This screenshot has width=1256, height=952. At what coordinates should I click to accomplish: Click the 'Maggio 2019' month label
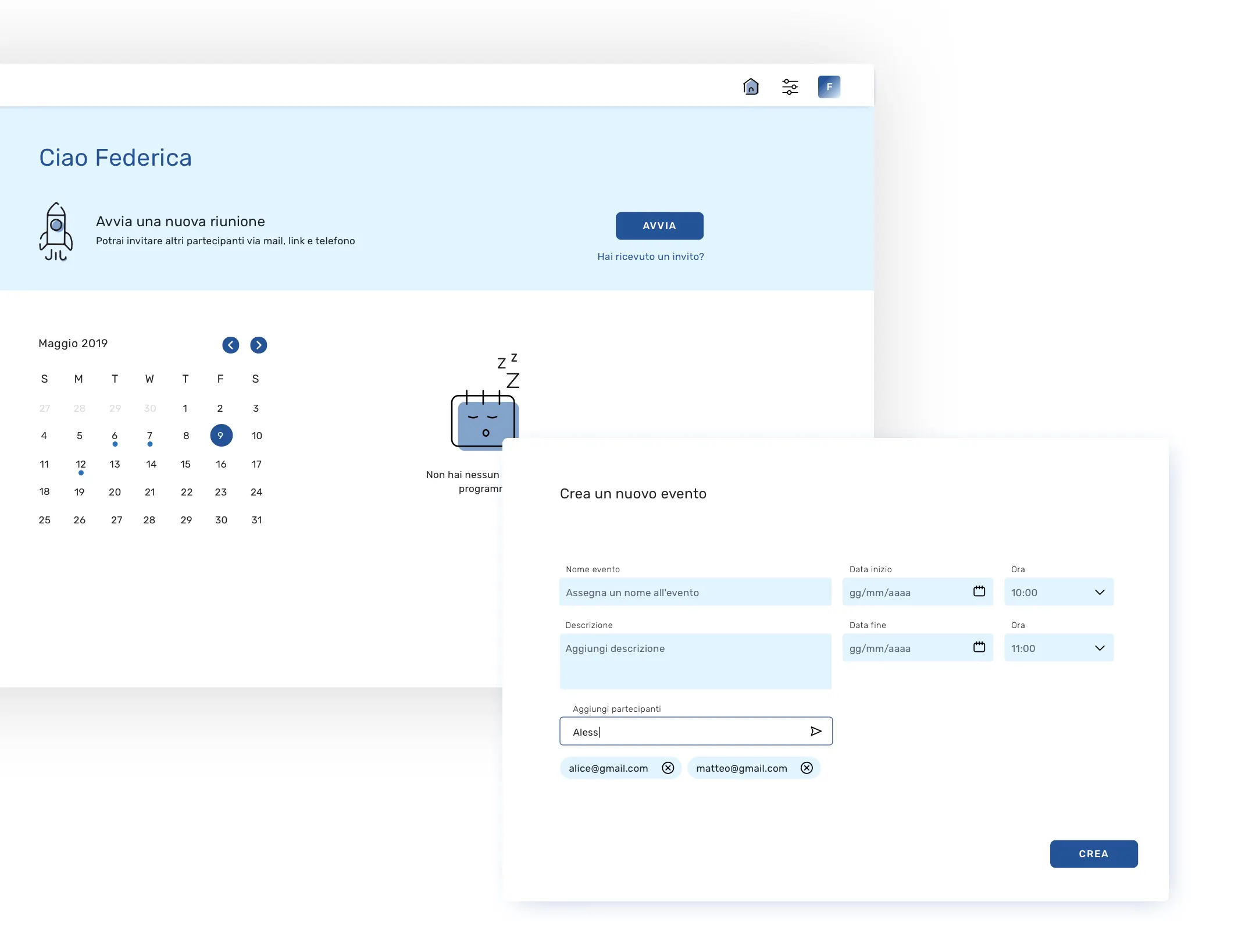pos(73,343)
